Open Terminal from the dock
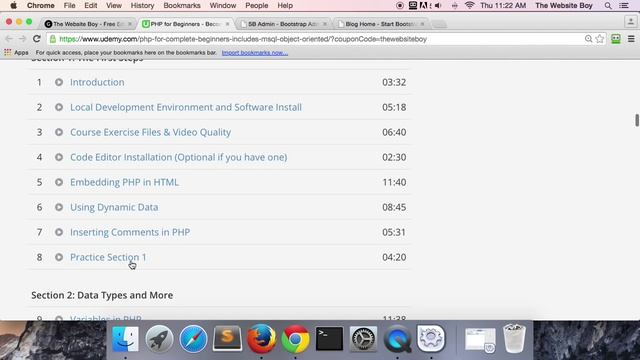 pyautogui.click(x=329, y=339)
